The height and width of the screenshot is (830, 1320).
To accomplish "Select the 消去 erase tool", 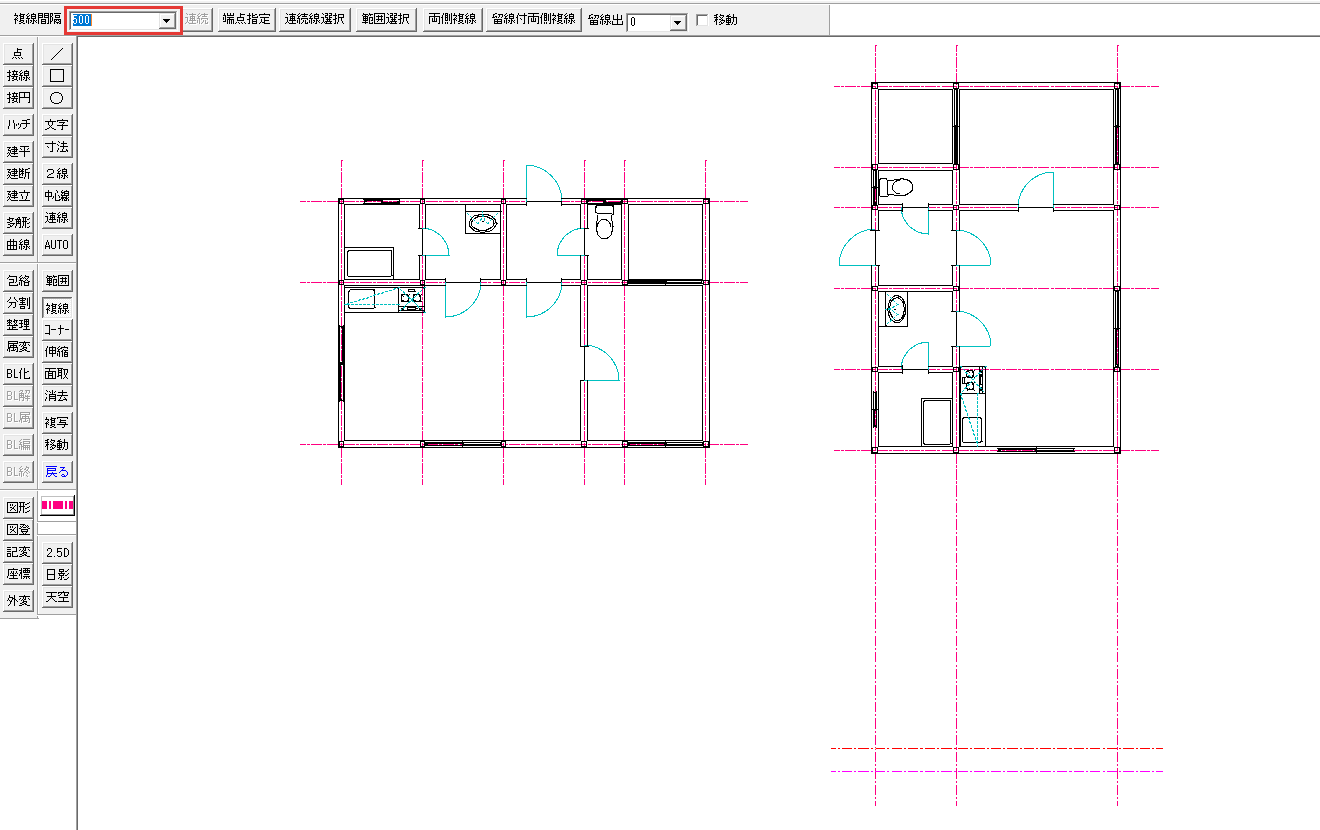I will click(57, 396).
